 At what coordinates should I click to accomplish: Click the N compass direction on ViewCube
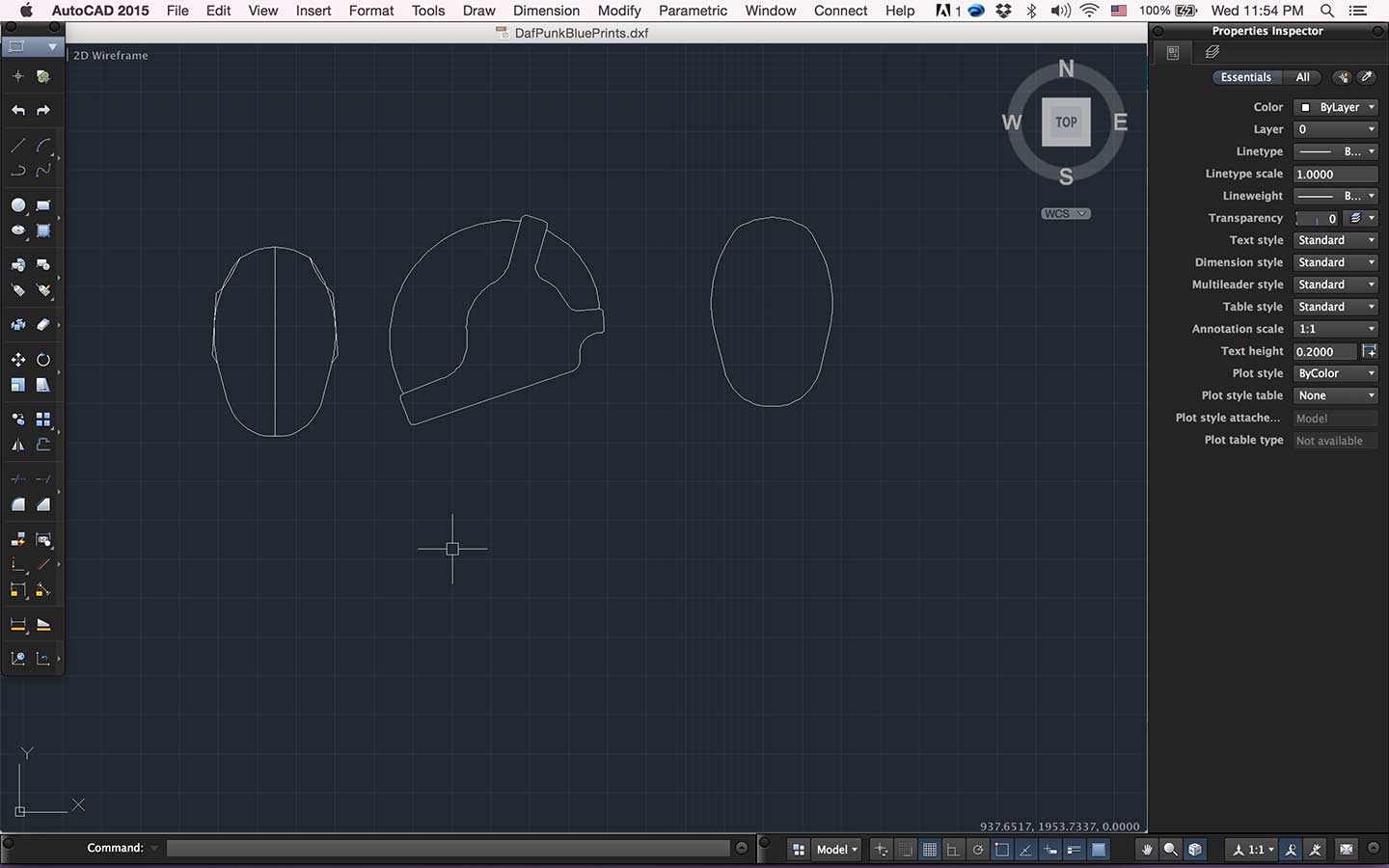[1066, 68]
